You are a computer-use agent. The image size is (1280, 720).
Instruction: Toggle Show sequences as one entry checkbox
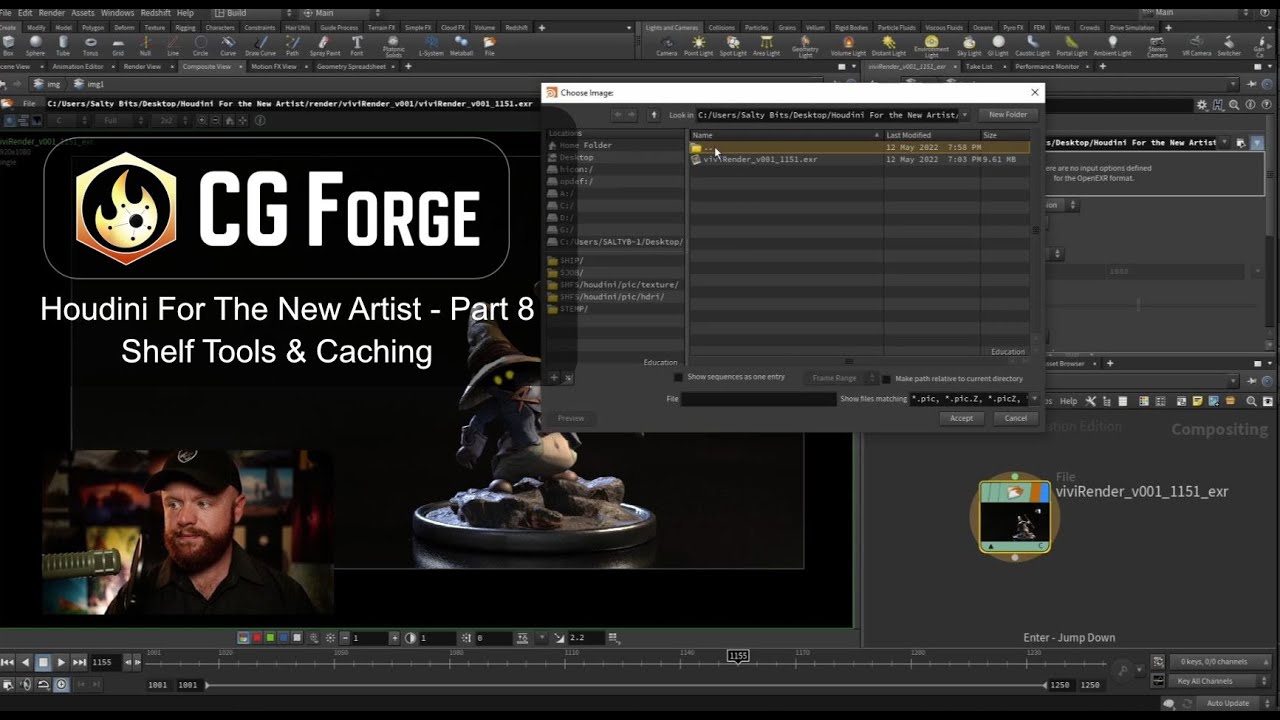coord(679,377)
